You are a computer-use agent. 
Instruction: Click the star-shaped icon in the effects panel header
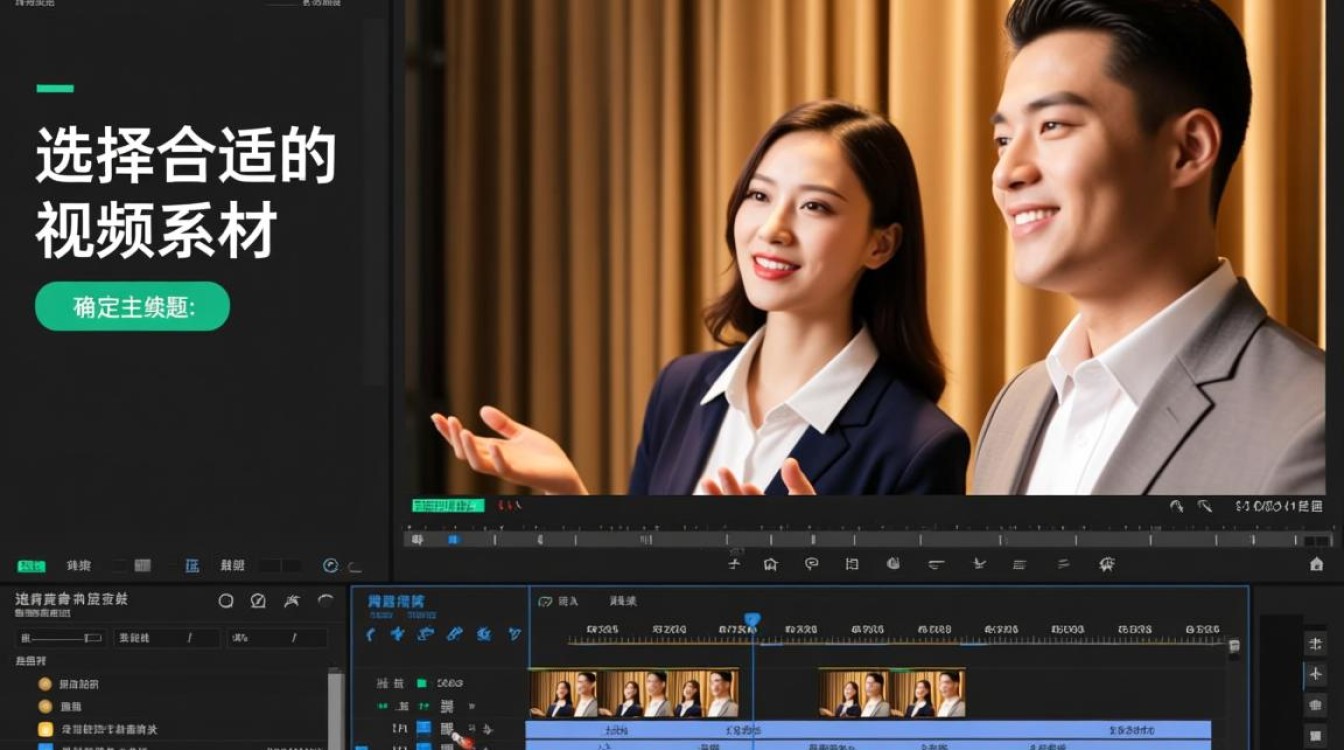point(291,601)
